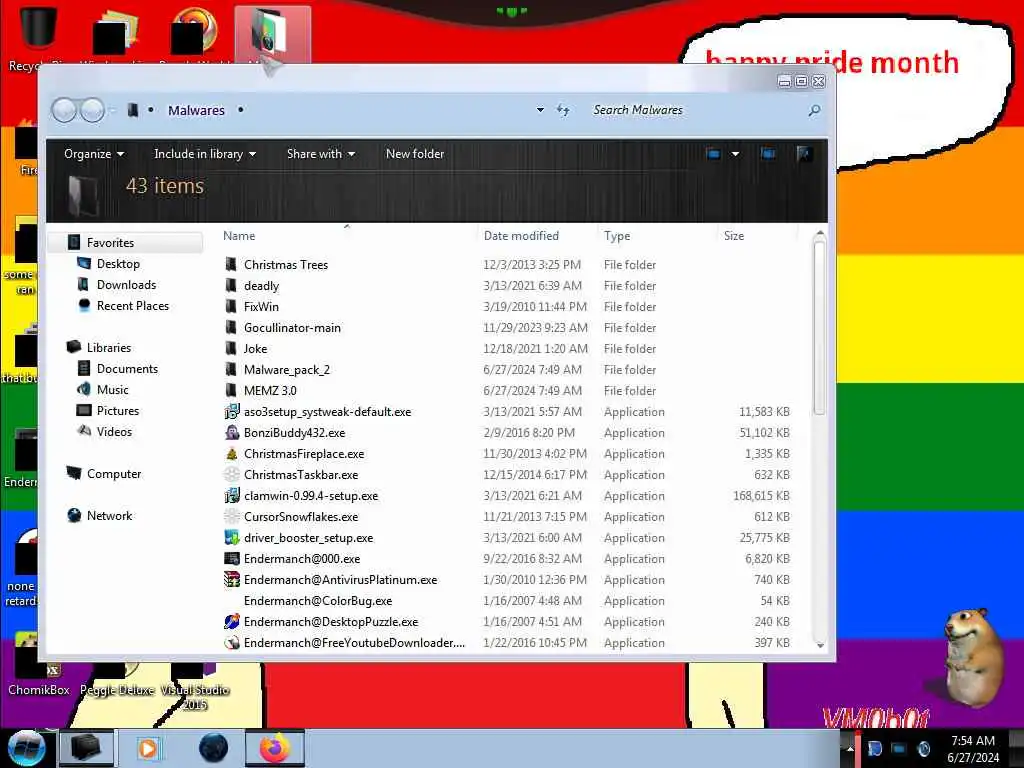Toggle the preview pane icon
Image resolution: width=1024 pixels, height=768 pixels.
(x=768, y=154)
